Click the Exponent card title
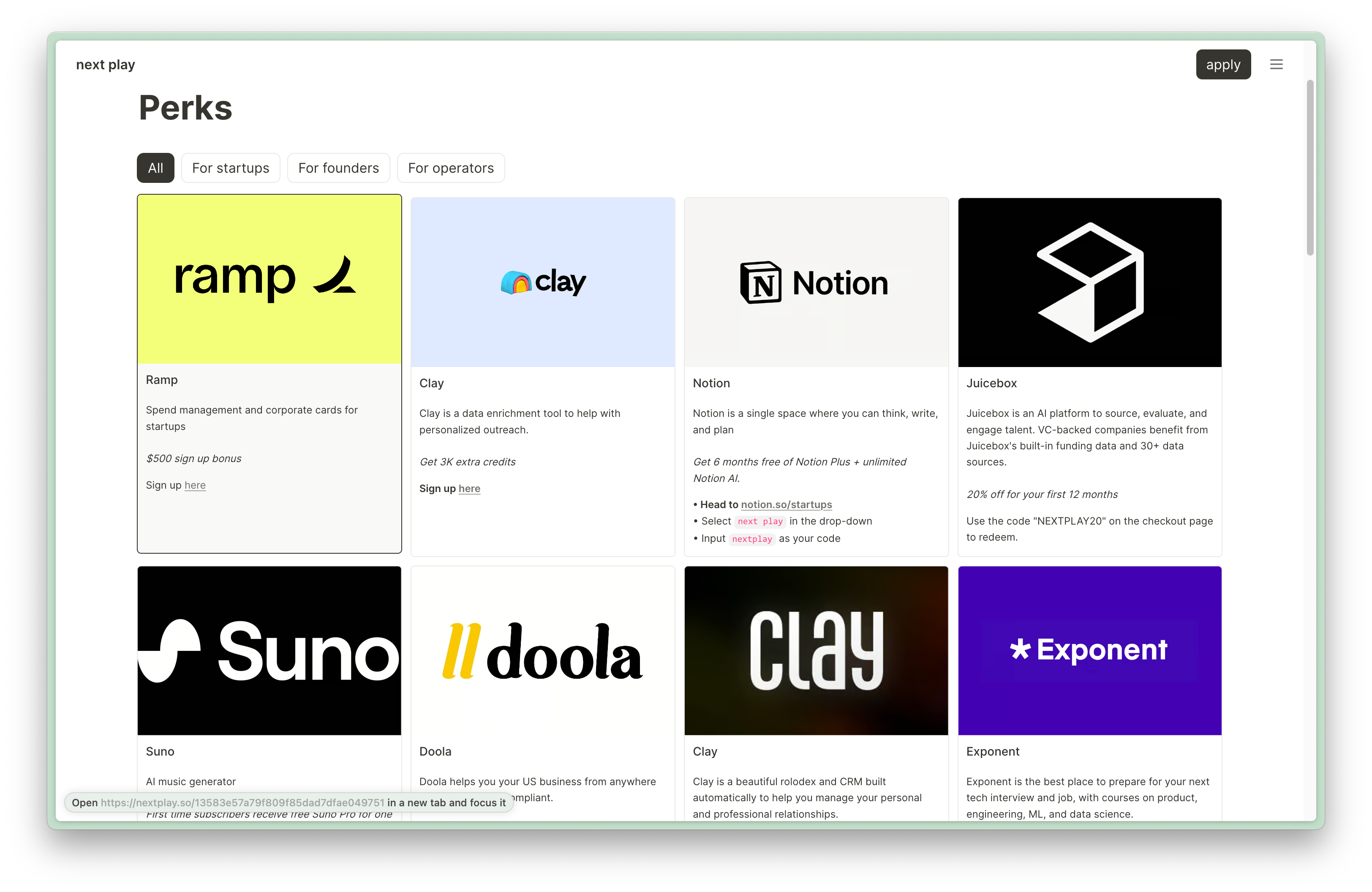 [x=992, y=751]
